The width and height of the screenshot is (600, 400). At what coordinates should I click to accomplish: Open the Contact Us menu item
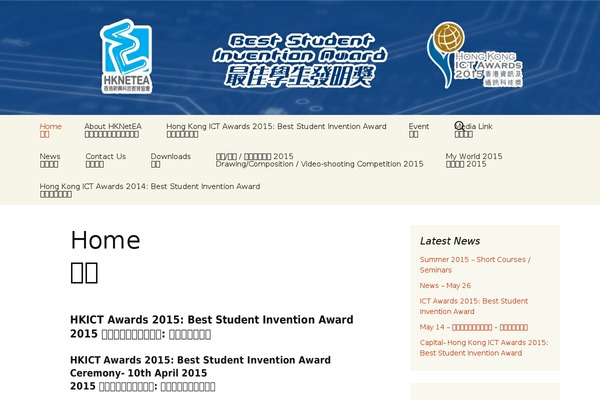[106, 160]
